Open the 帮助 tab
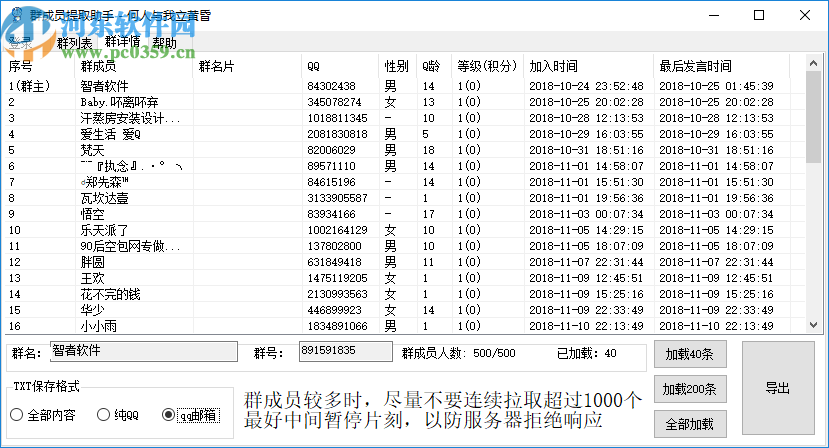The height and width of the screenshot is (448, 829). tap(164, 43)
